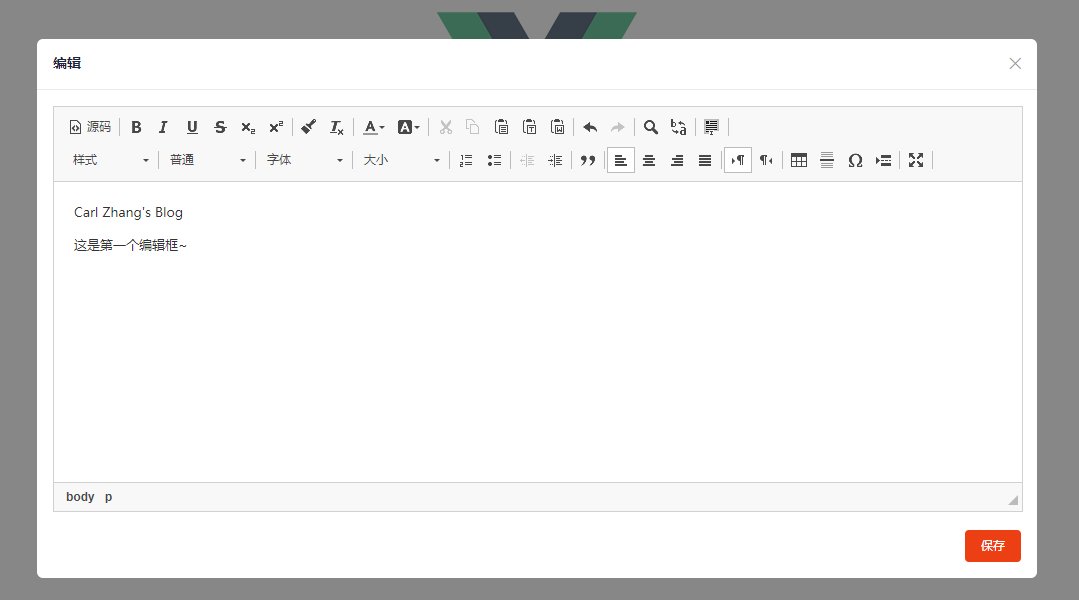Click the strikethrough icon
1079x600 pixels.
[x=220, y=127]
